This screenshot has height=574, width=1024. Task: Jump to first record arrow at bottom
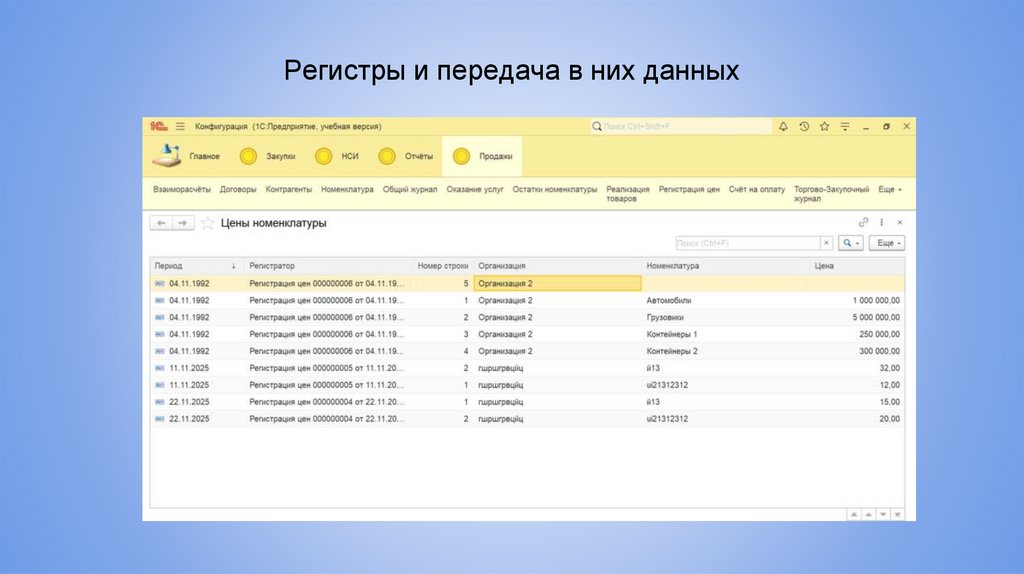[854, 515]
